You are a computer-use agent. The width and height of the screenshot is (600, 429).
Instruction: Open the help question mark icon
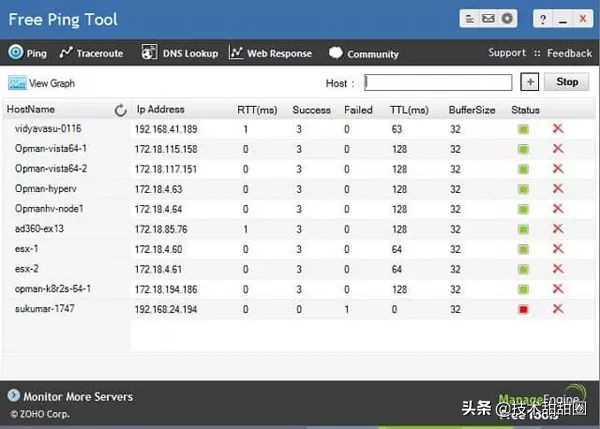pos(543,19)
